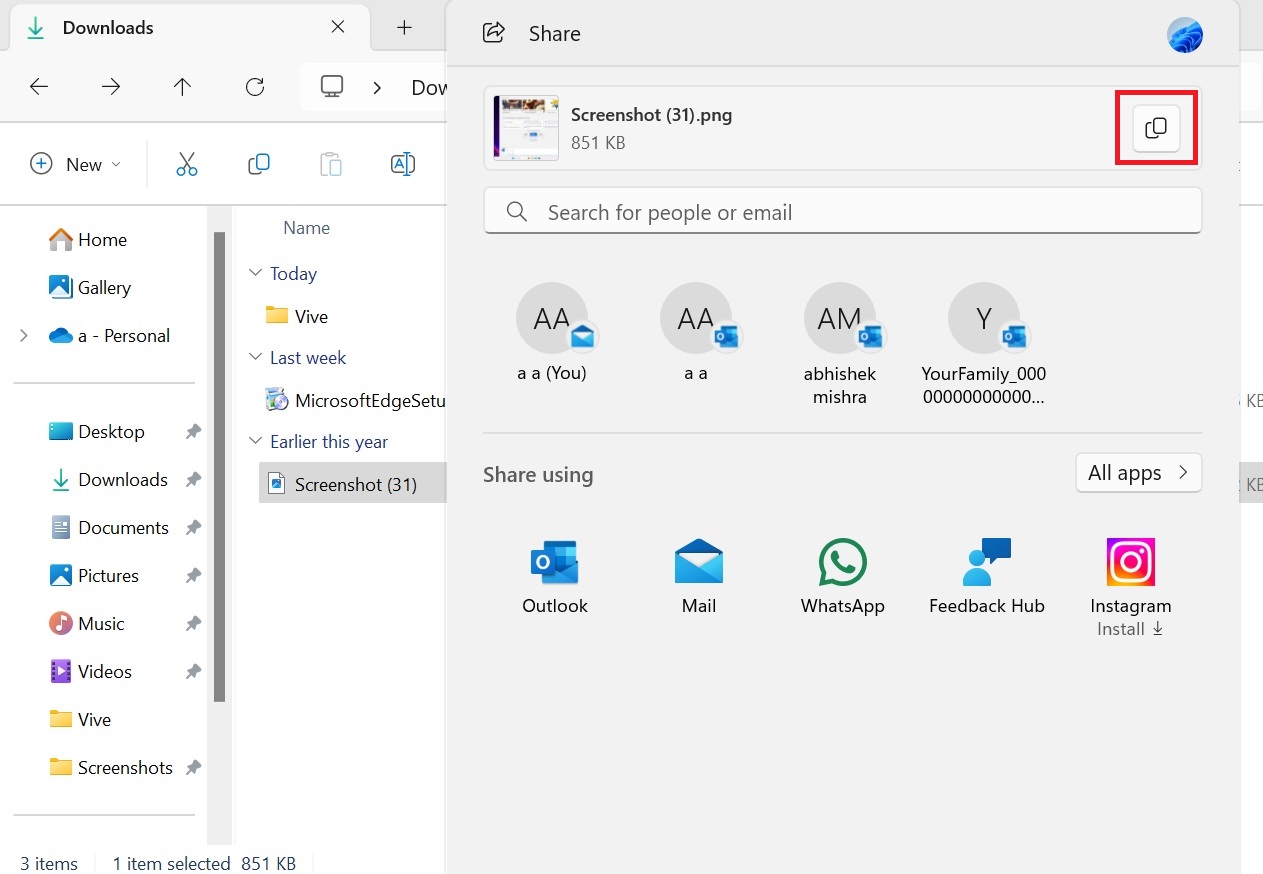
Task: Add a new Explorer tab
Action: pyautogui.click(x=404, y=27)
